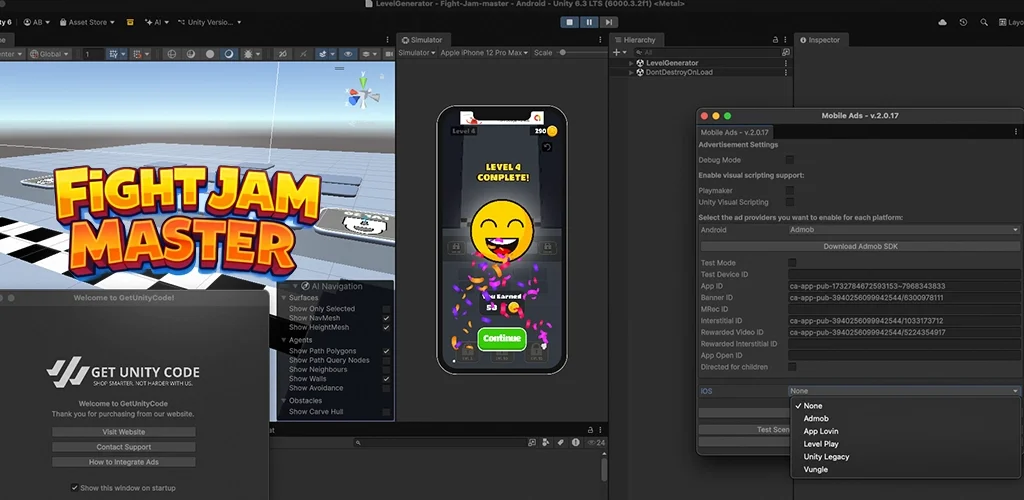Viewport: 1024px width, 500px height.
Task: Open the iOS ad provider dropdown
Action: (x=904, y=391)
